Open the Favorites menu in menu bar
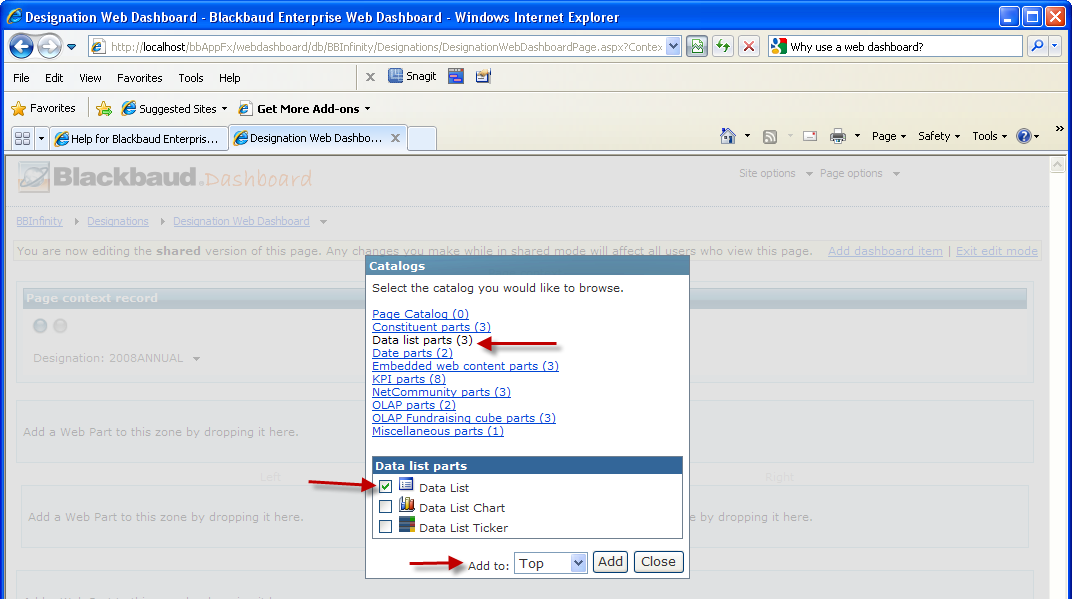 click(139, 78)
